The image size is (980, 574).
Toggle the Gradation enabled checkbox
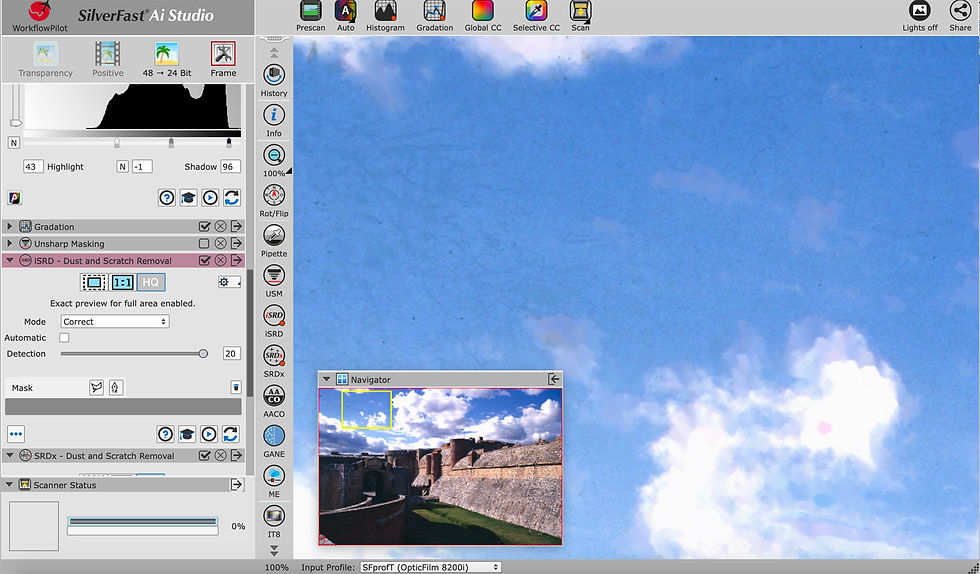click(x=204, y=226)
